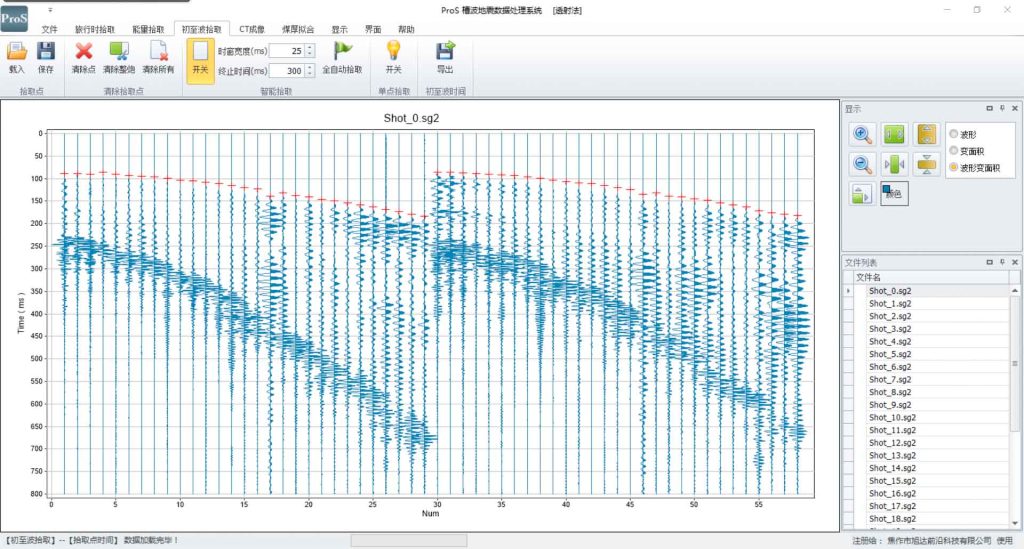The width and height of the screenshot is (1024, 549).
Task: Click the file list vertical scrollbar thumb
Action: click(1015, 363)
